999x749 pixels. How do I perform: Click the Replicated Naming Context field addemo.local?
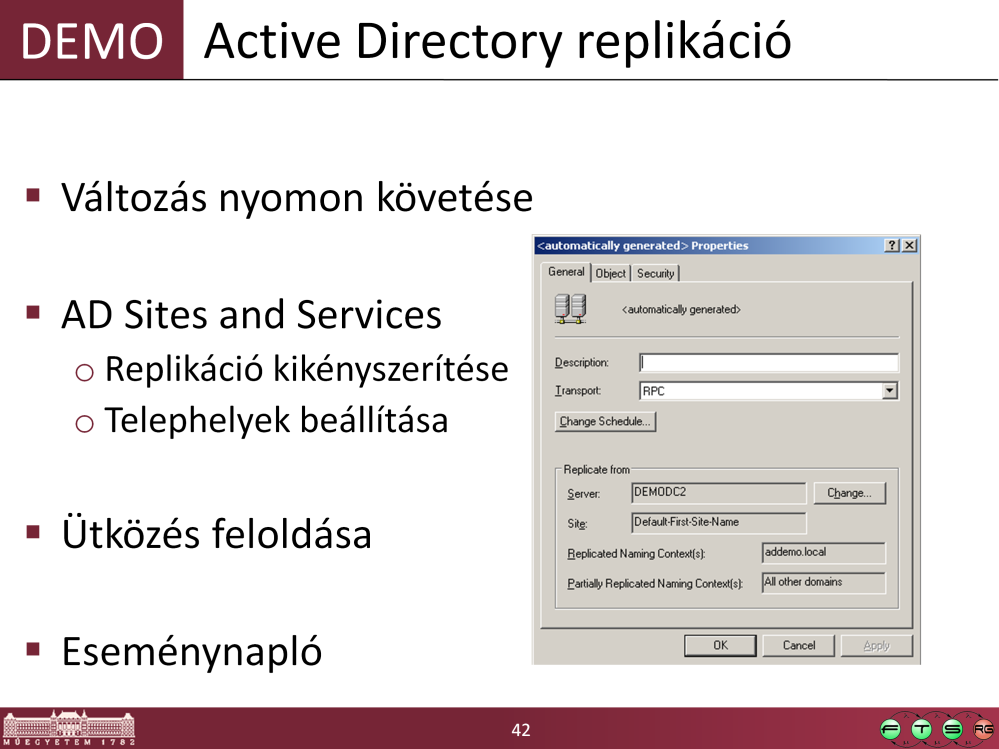pyautogui.click(x=824, y=552)
